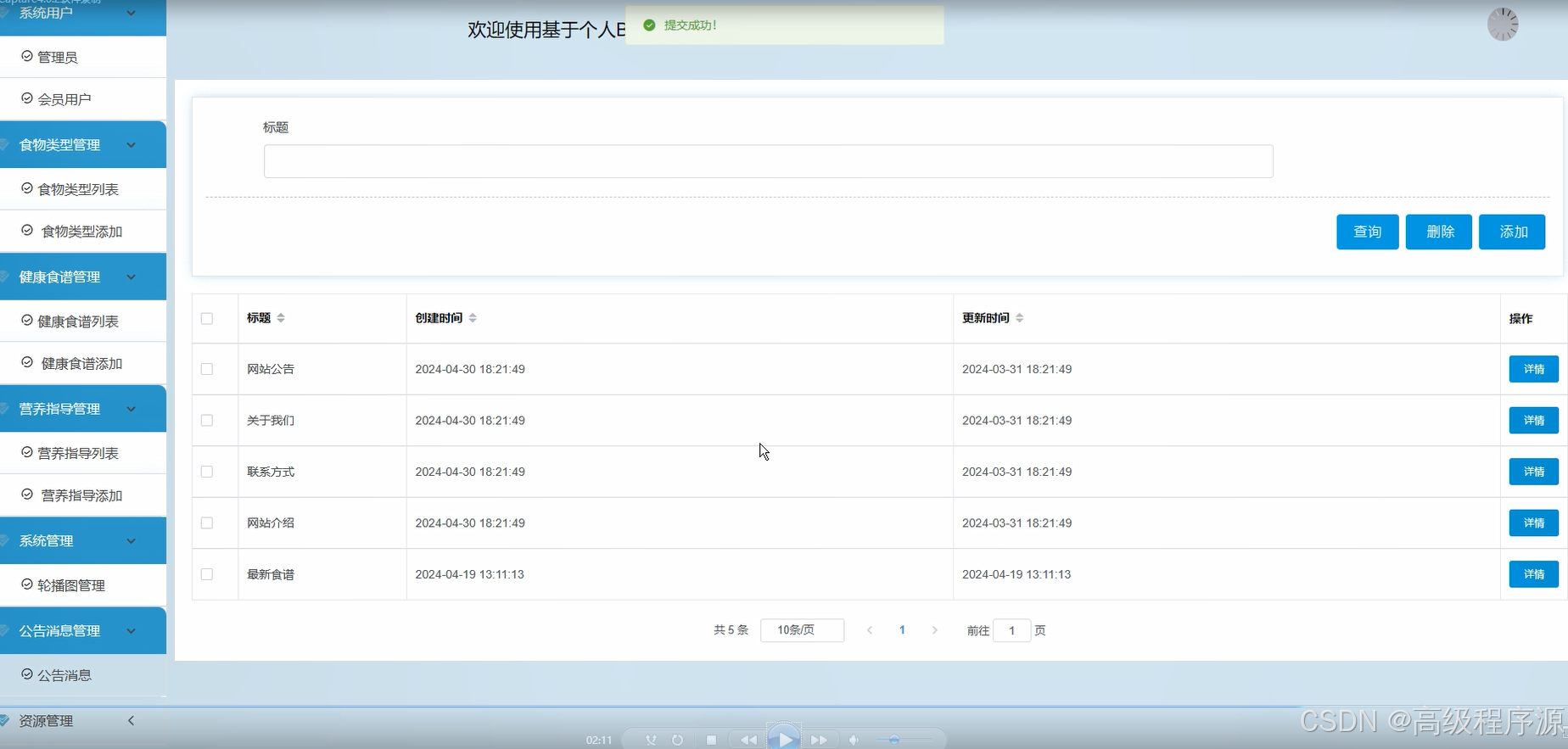Click the rewind/previous media button
The height and width of the screenshot is (749, 1568).
(x=748, y=740)
